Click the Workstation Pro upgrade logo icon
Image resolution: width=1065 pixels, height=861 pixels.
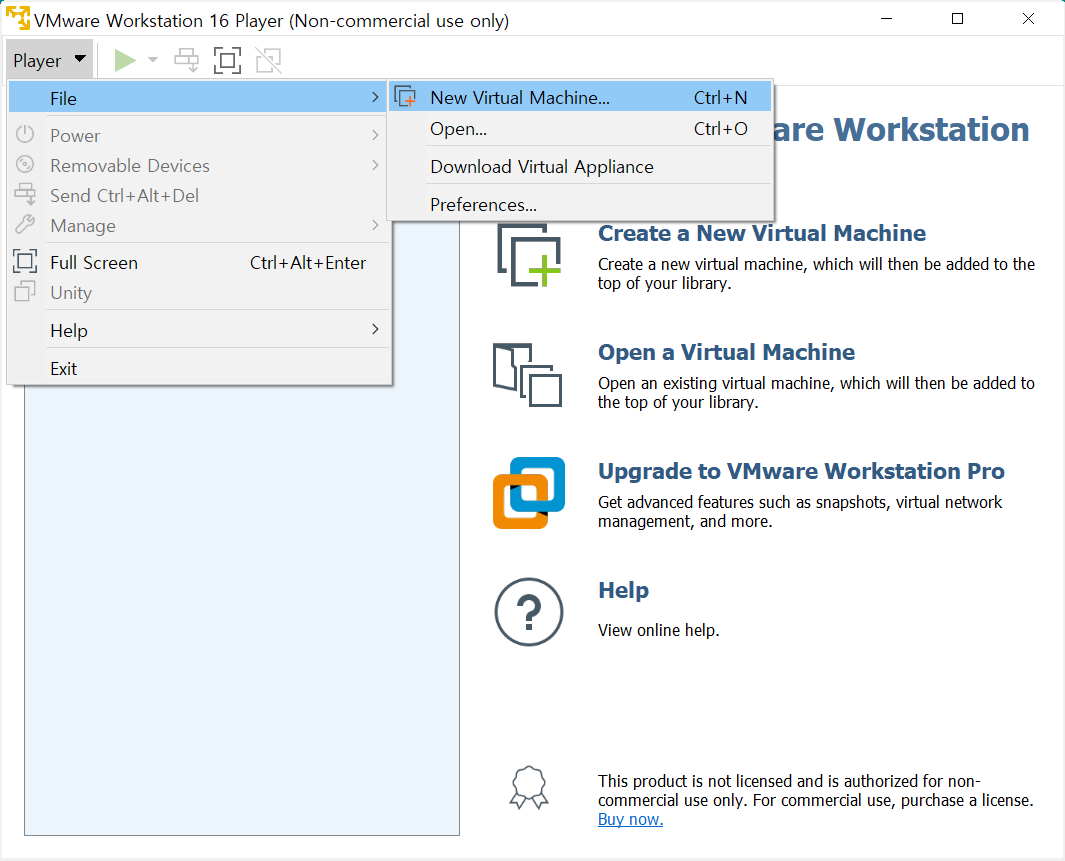pos(528,493)
